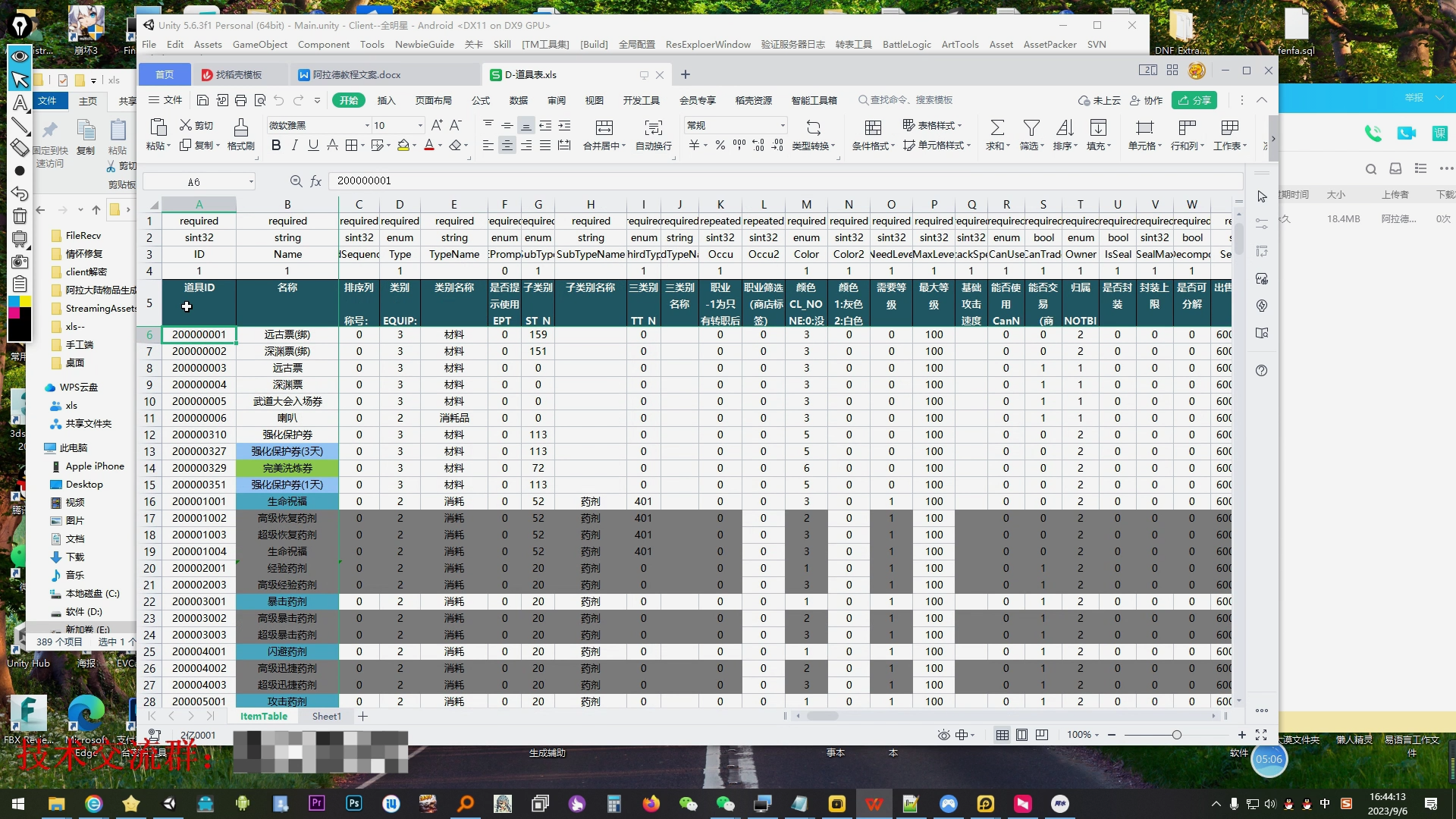The image size is (1456, 819).
Task: Click the 协作 (Collaborate) button
Action: point(1146,100)
